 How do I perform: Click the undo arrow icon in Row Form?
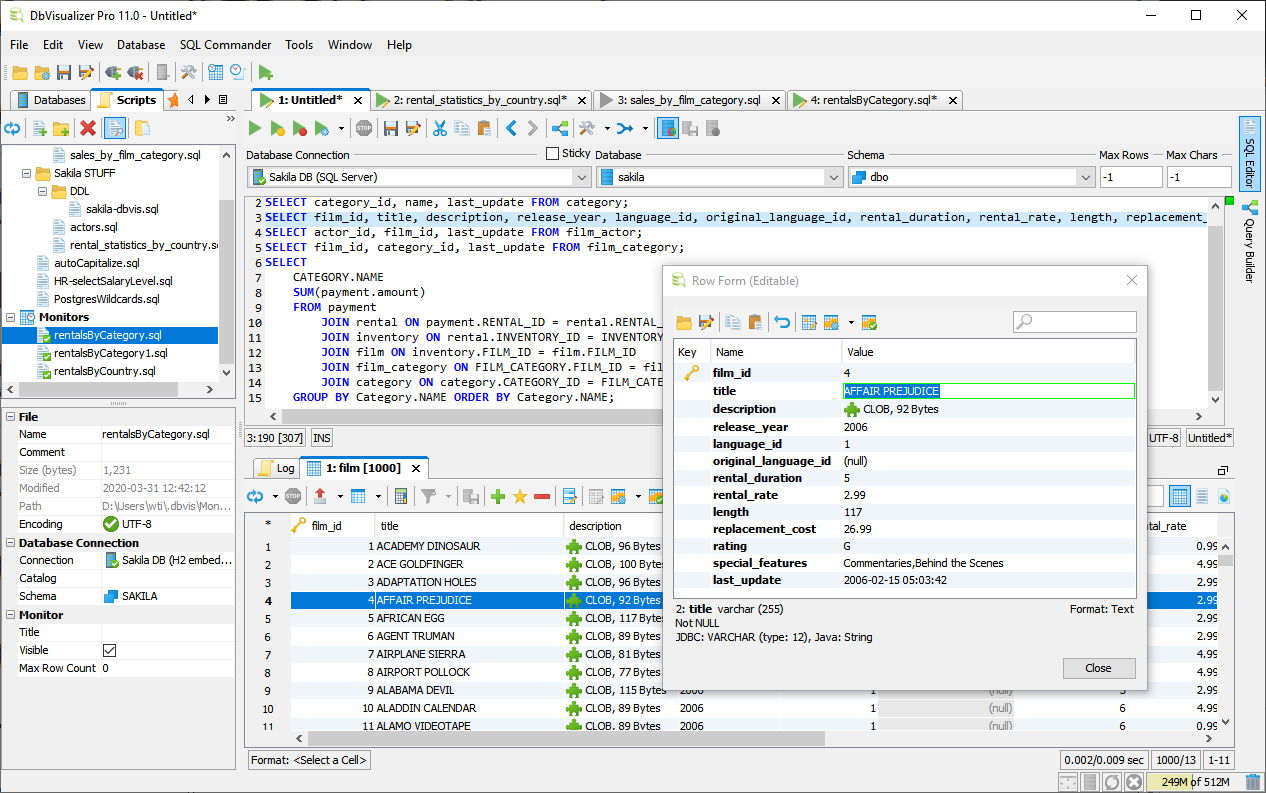point(782,322)
